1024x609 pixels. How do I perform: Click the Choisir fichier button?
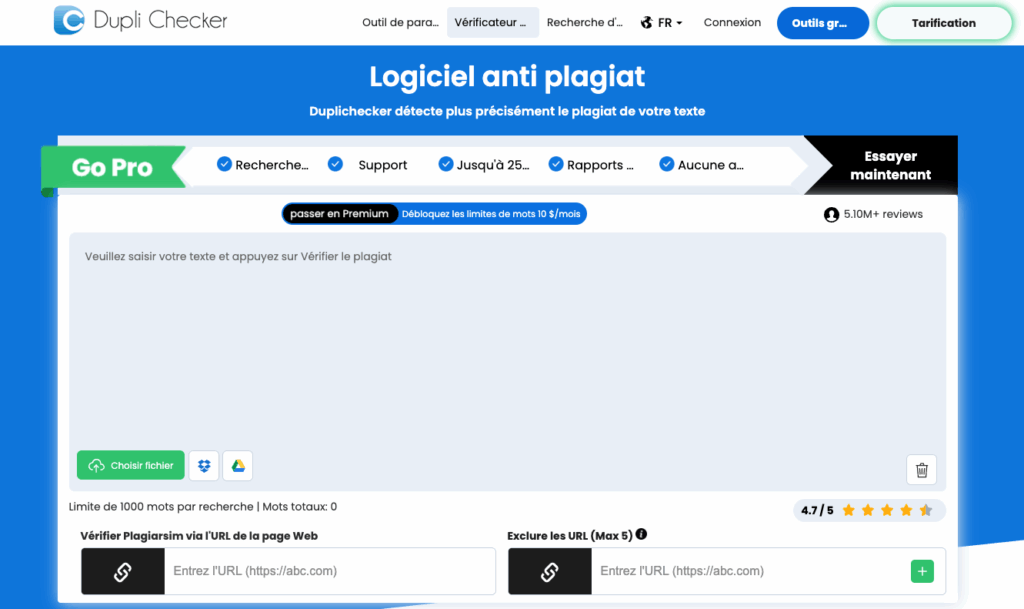click(x=131, y=465)
